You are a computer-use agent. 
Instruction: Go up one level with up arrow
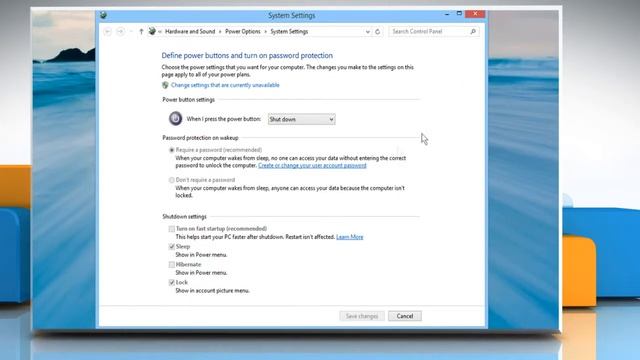coord(141,31)
